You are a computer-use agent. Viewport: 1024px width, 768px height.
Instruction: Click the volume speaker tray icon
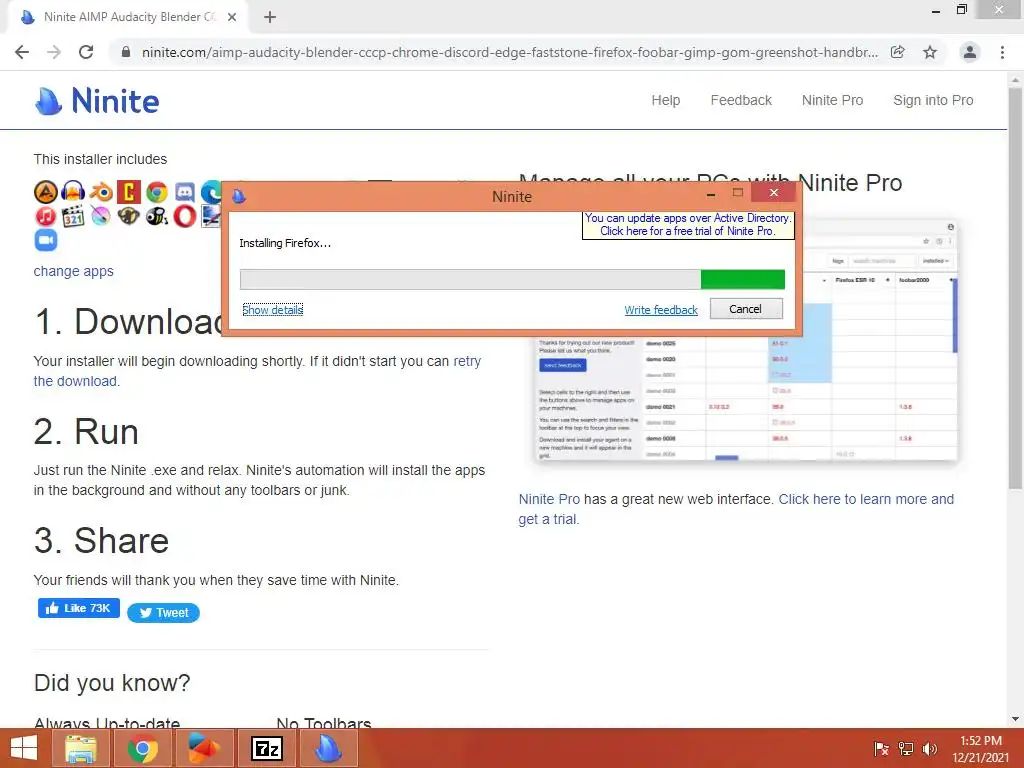click(x=929, y=748)
